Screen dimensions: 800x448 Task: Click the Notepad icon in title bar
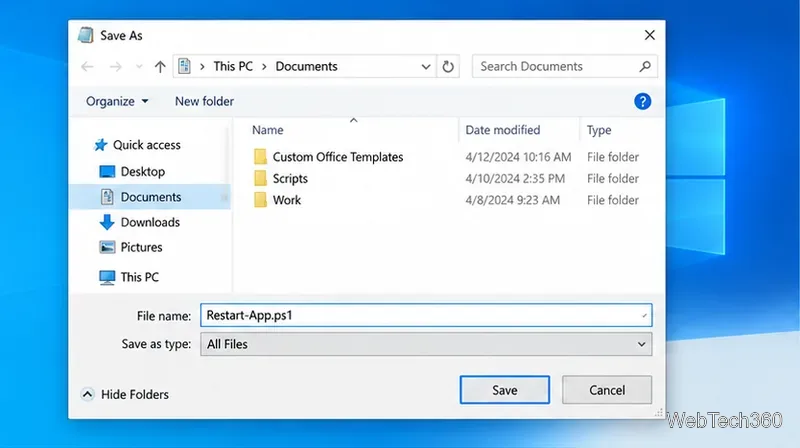86,35
